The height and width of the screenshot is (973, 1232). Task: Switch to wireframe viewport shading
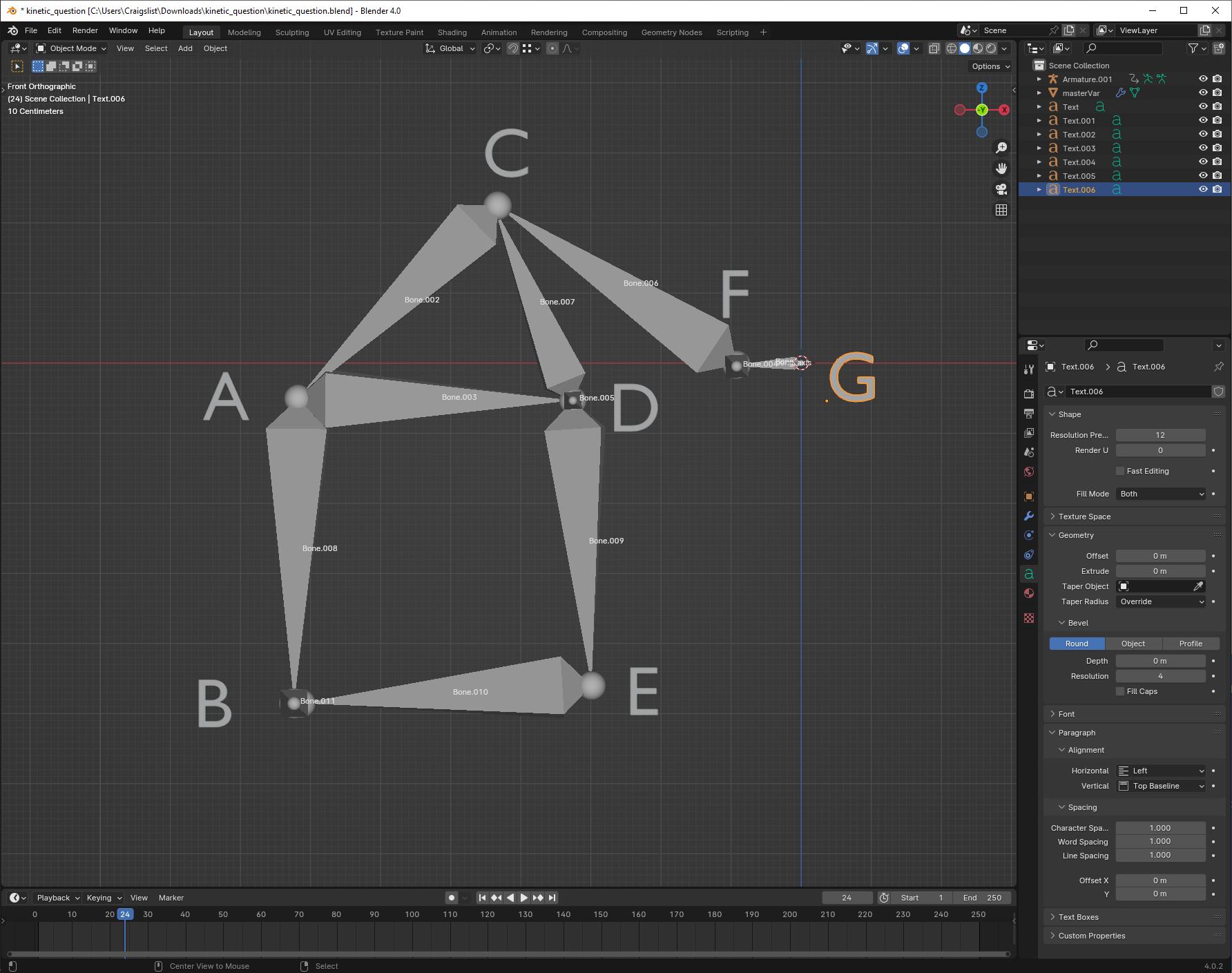point(951,48)
